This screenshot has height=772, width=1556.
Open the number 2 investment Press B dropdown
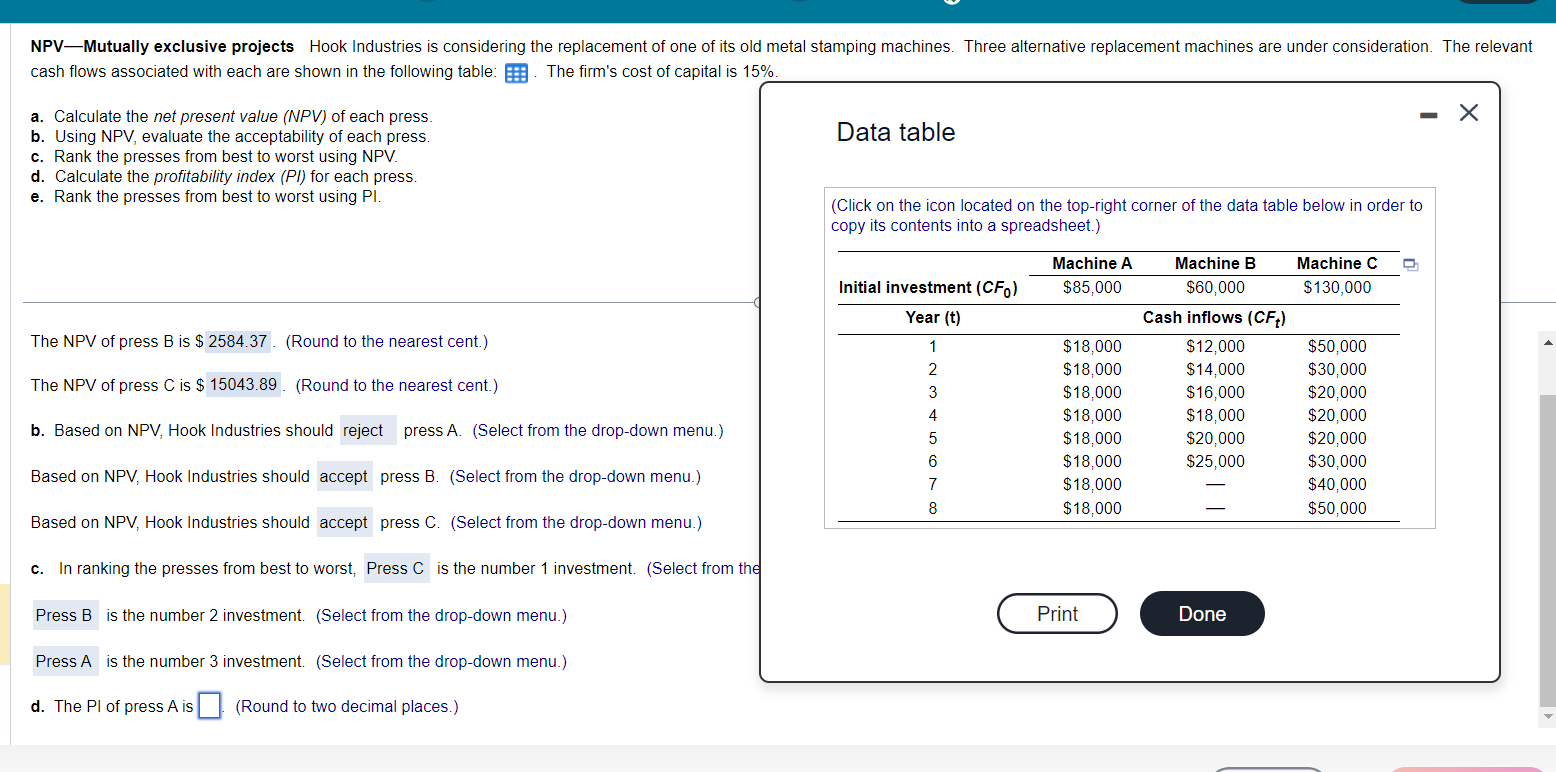[x=66, y=615]
